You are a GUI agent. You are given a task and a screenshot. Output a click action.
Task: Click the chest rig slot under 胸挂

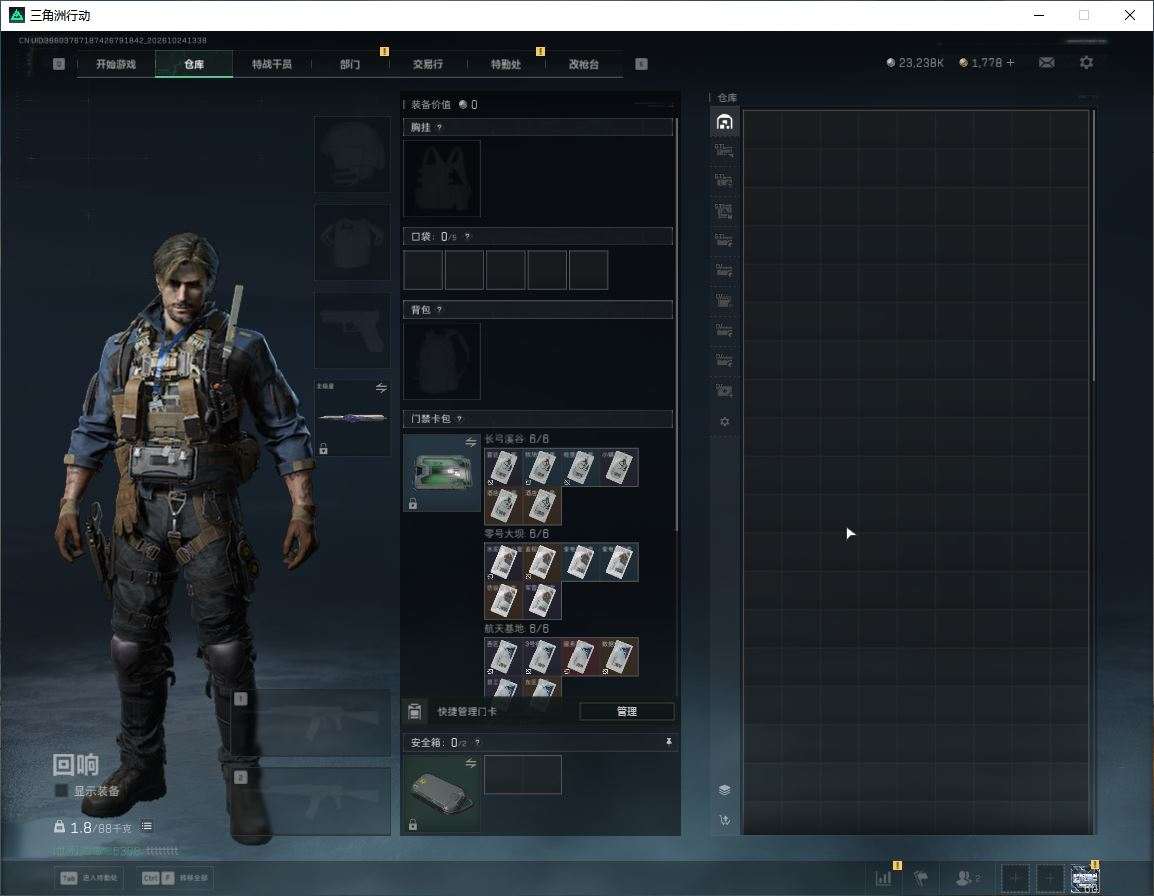442,179
